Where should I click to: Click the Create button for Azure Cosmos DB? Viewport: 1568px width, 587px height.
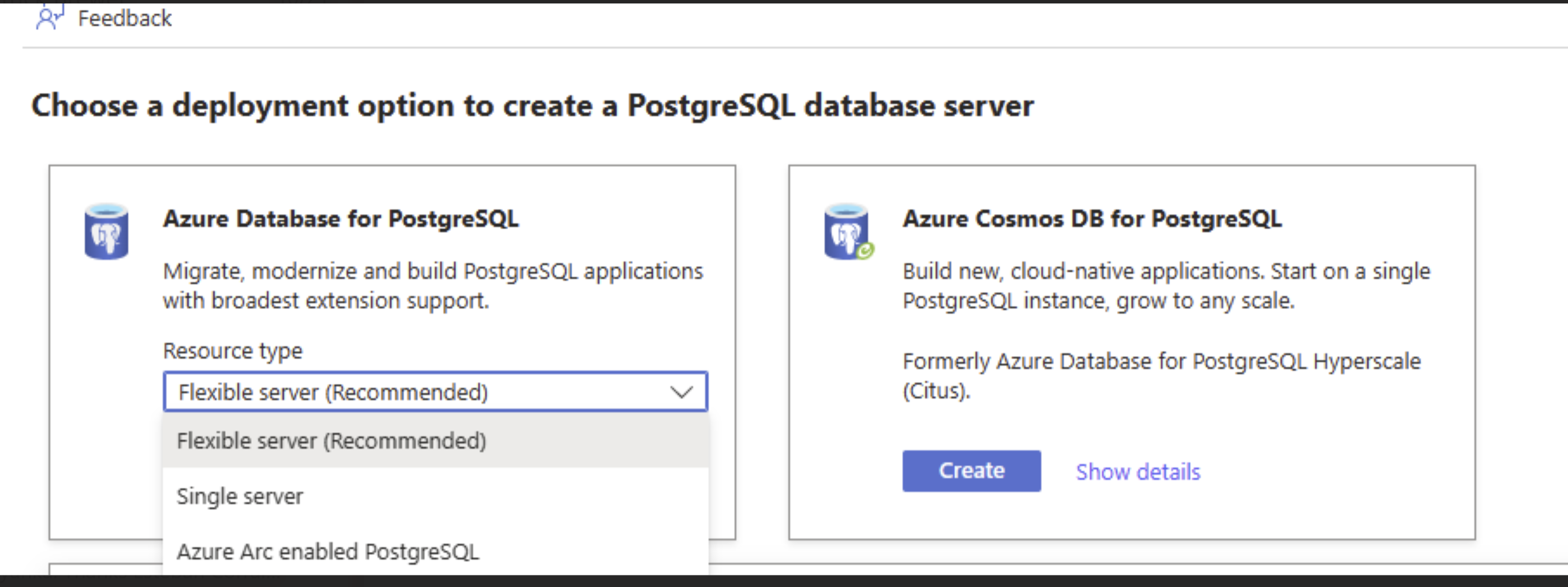pos(971,470)
